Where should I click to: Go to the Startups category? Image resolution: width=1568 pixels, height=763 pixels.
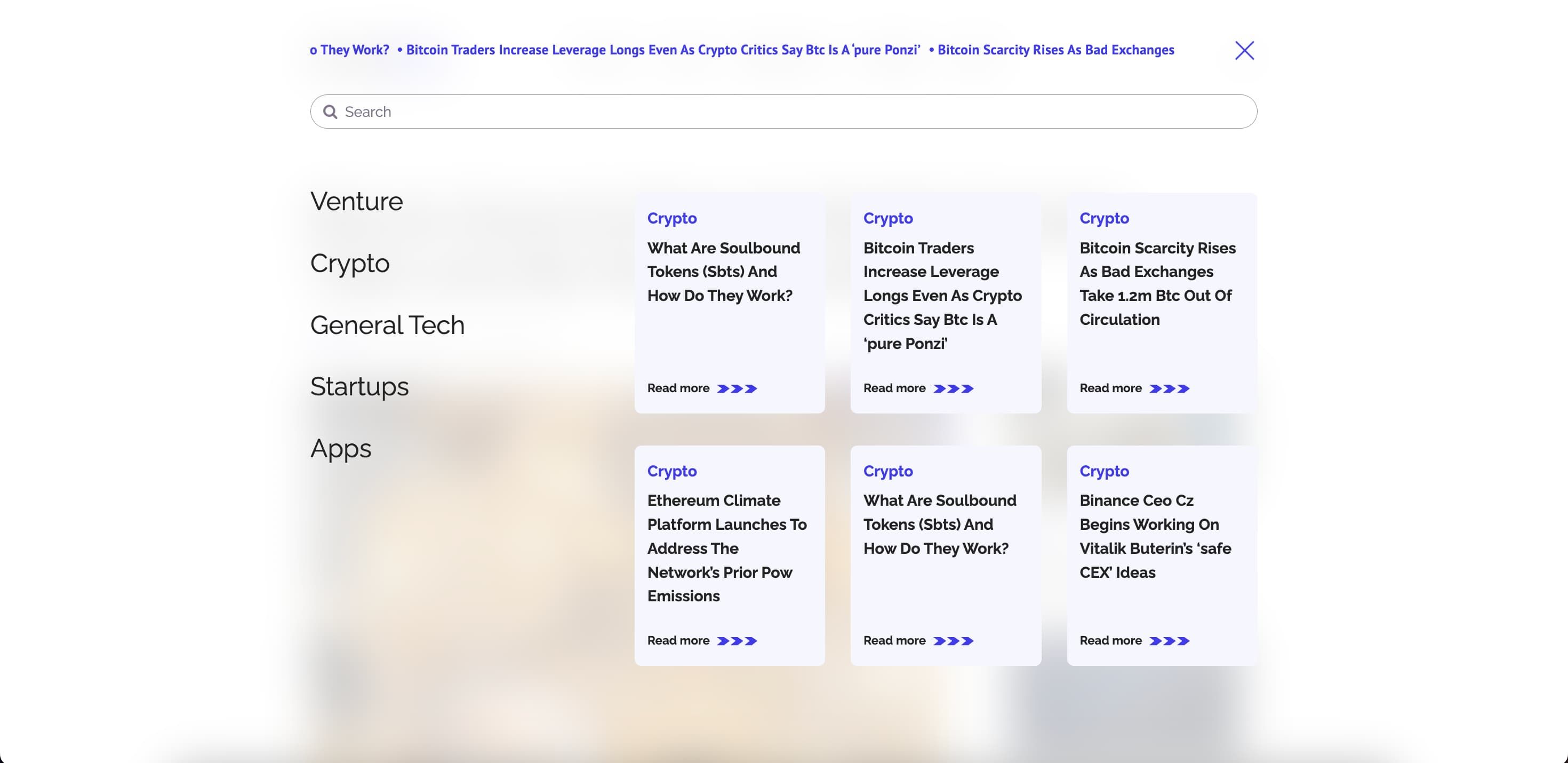tap(359, 387)
